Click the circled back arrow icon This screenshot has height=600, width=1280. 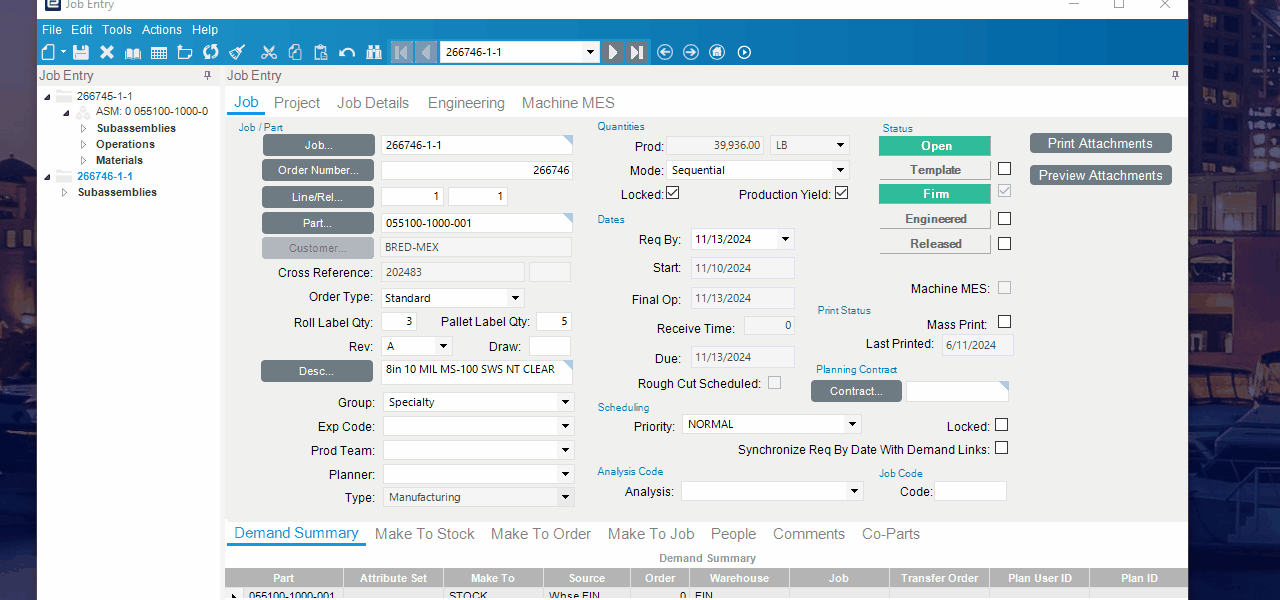(665, 52)
